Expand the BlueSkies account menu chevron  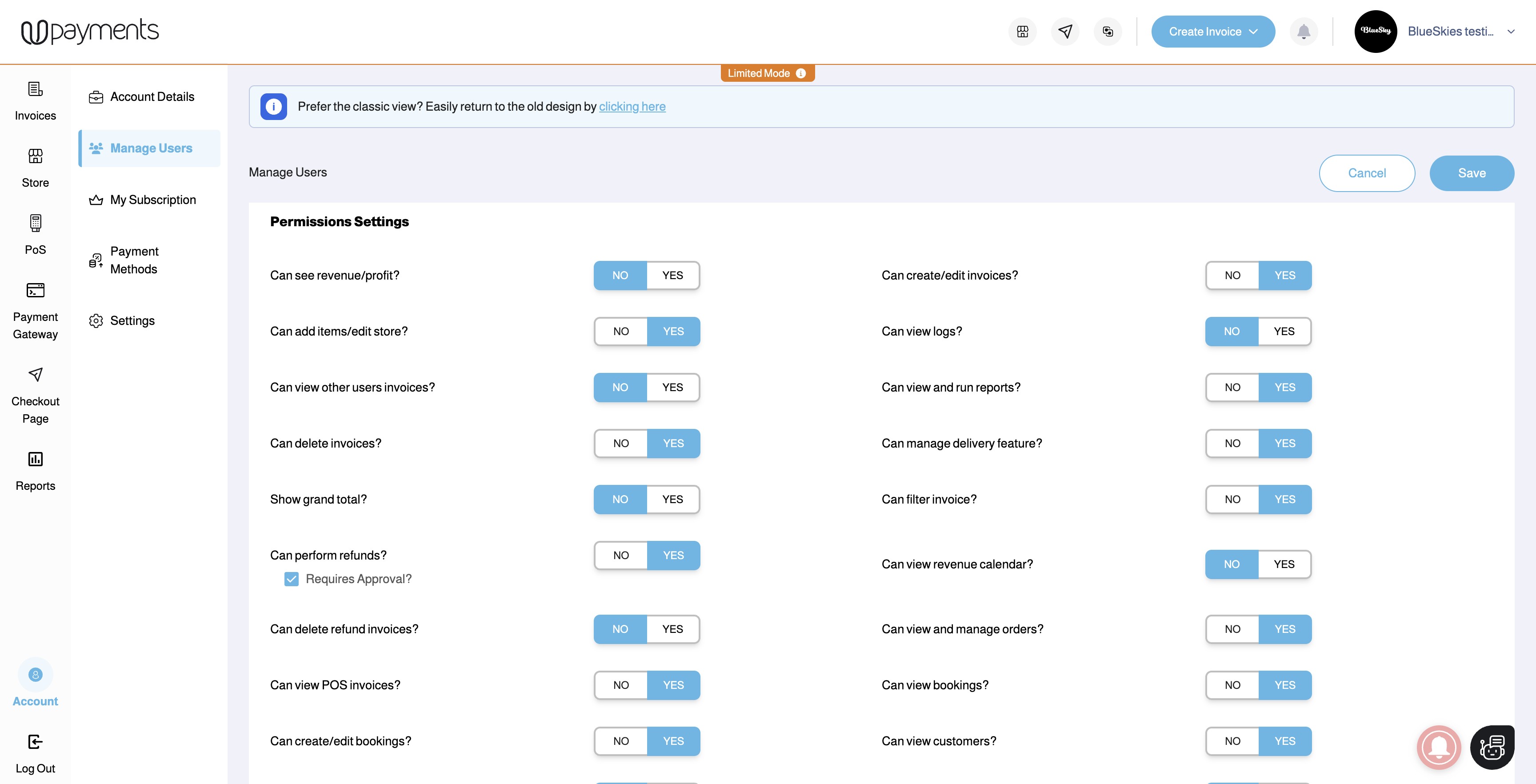click(1511, 32)
